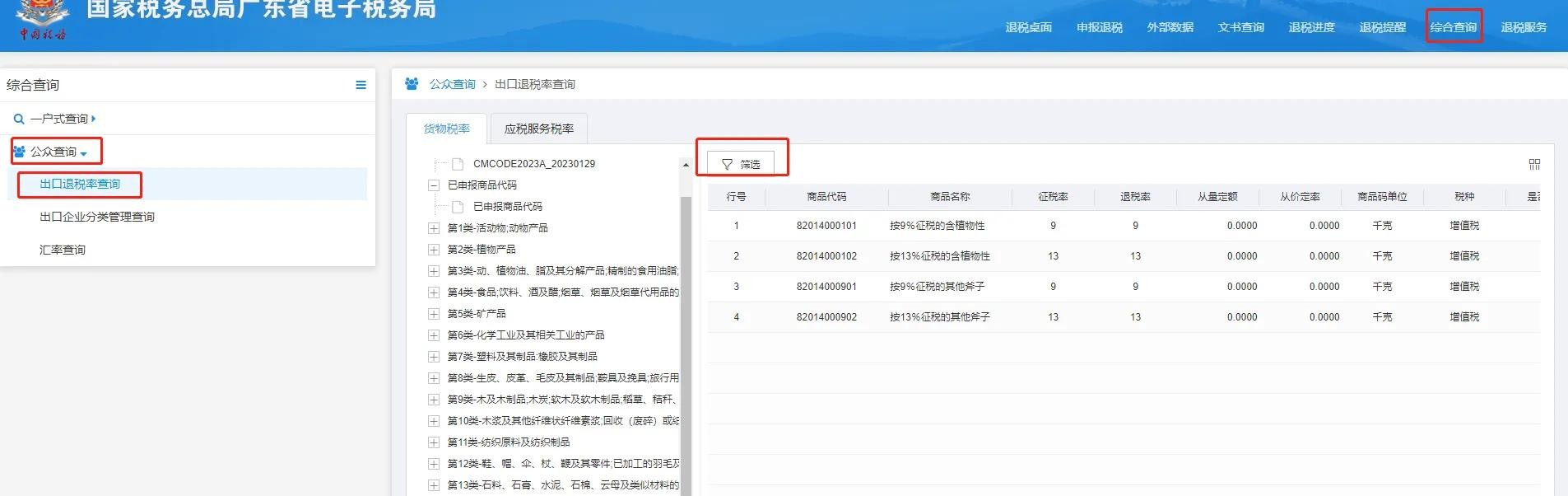1568x496 pixels.
Task: Open 汇率查询 in the sidebar
Action: point(63,250)
